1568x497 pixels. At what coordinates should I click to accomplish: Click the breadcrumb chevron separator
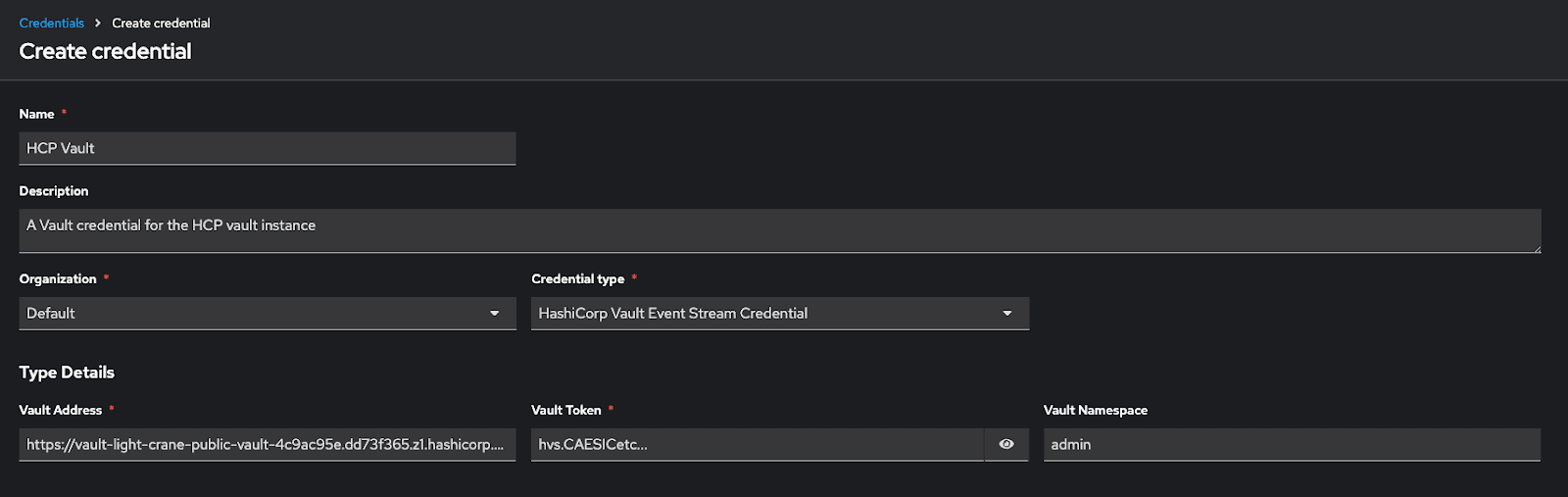(x=98, y=23)
